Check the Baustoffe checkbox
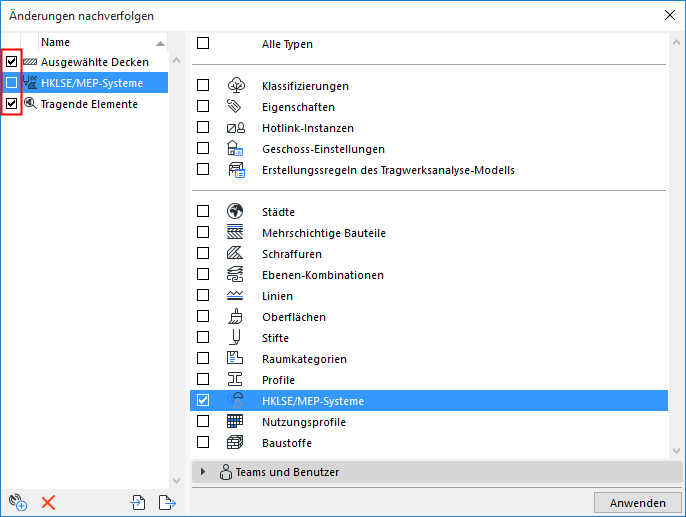This screenshot has height=517, width=686. (203, 442)
